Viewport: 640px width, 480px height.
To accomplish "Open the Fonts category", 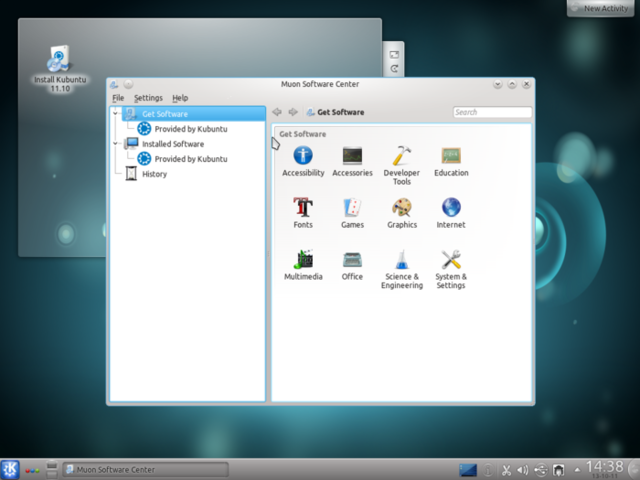I will [303, 213].
